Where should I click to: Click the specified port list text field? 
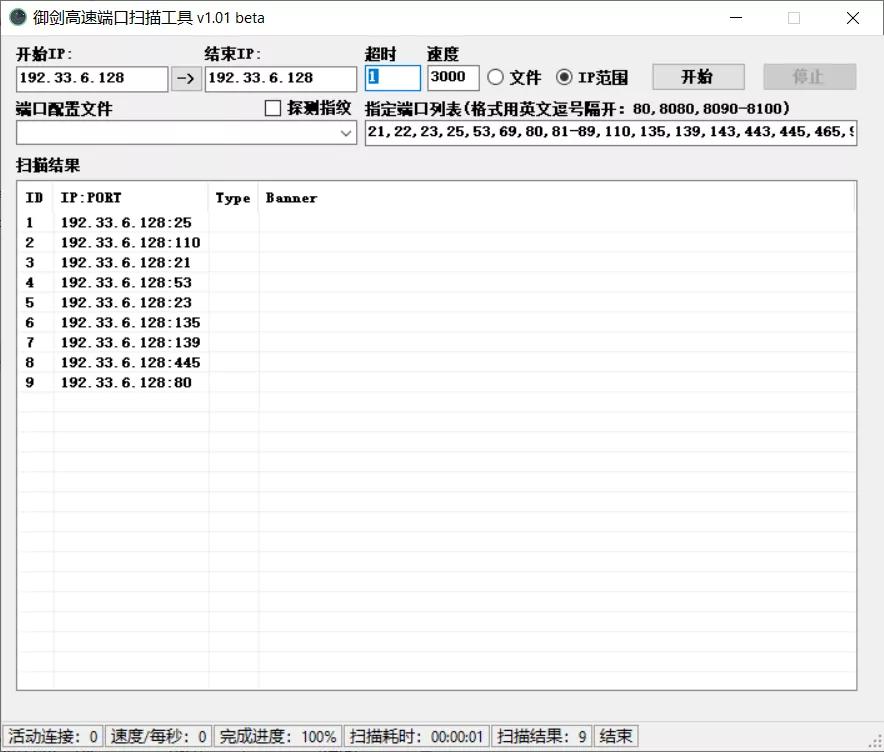pyautogui.click(x=610, y=133)
